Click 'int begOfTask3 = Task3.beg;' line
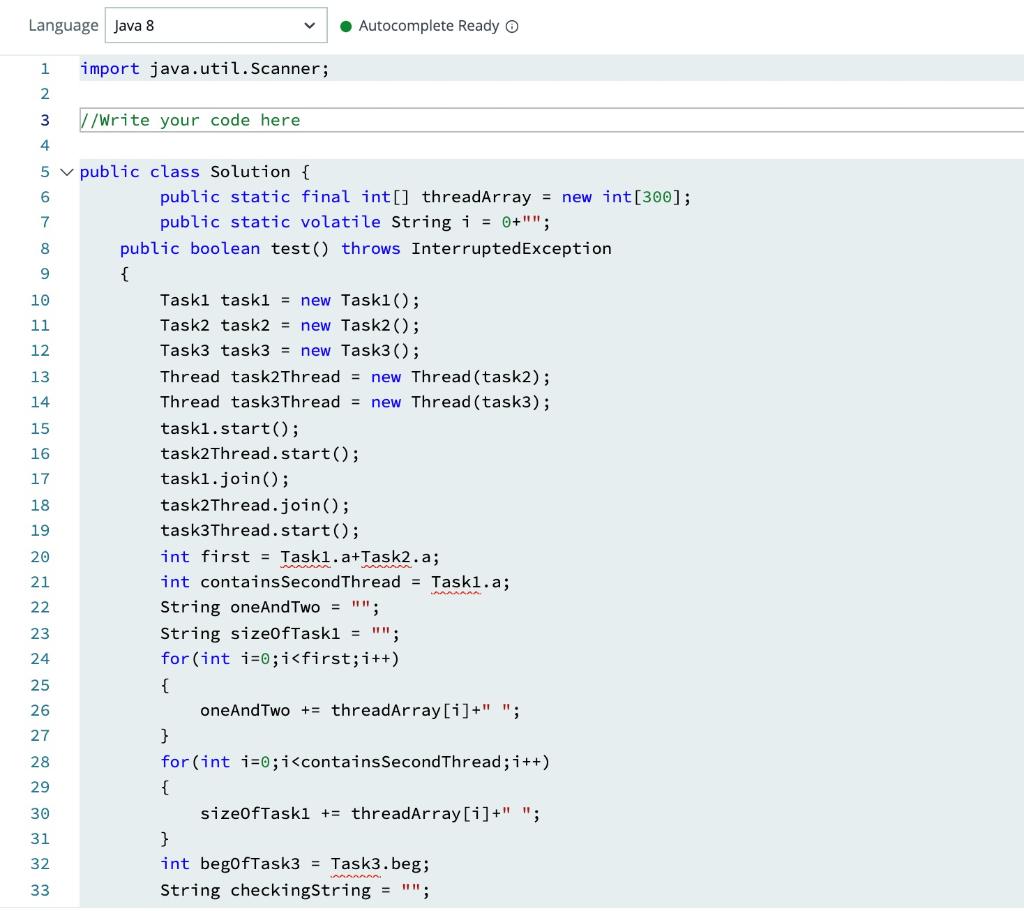This screenshot has height=911, width=1024. 295,864
